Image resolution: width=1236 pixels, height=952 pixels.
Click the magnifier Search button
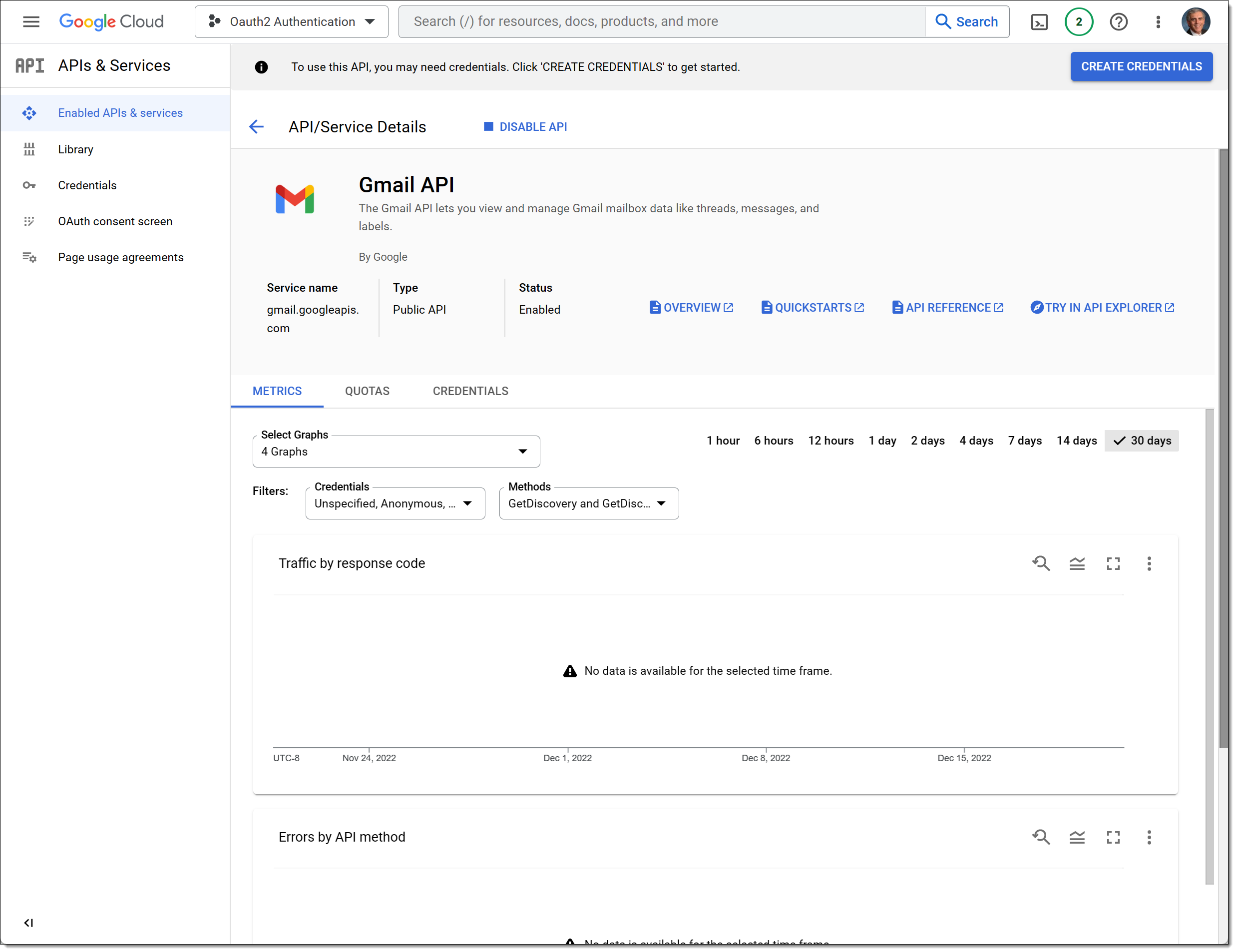pyautogui.click(x=967, y=21)
